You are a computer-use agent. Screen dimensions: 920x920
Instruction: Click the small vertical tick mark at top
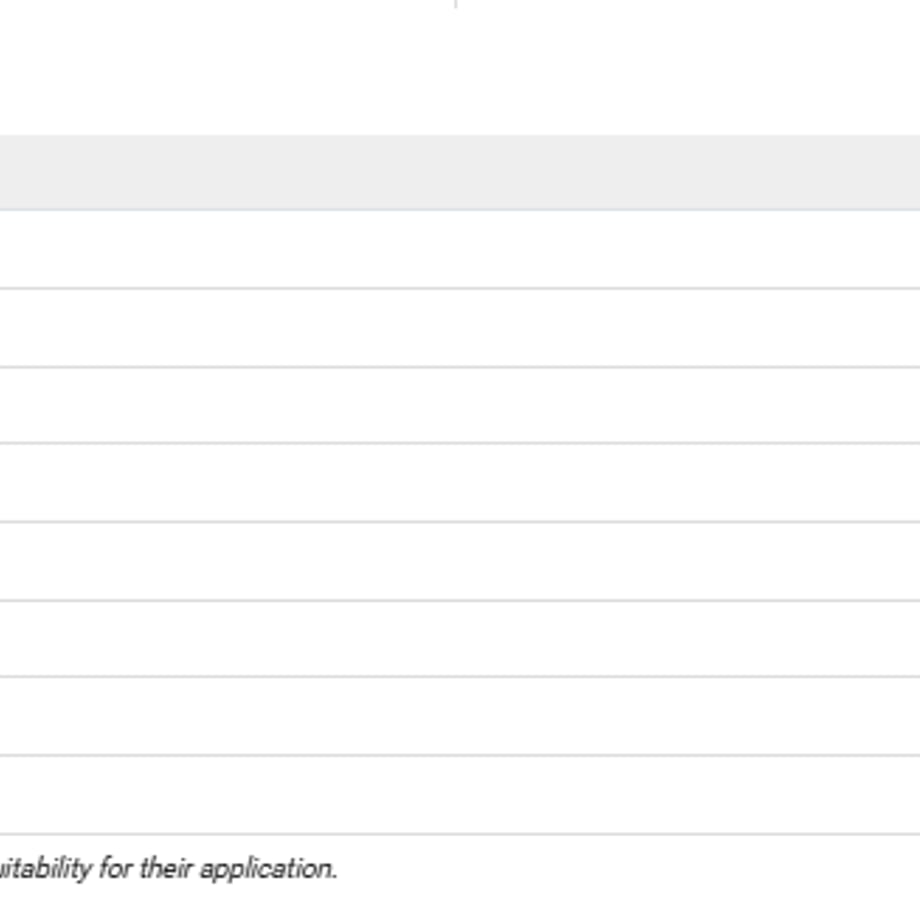point(456,4)
